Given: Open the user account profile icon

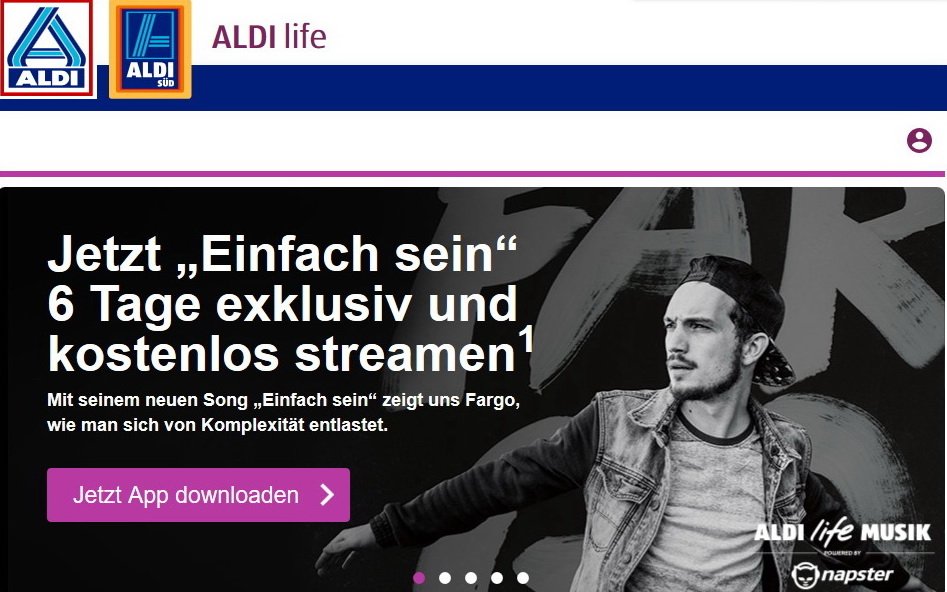Looking at the screenshot, I should [x=919, y=140].
